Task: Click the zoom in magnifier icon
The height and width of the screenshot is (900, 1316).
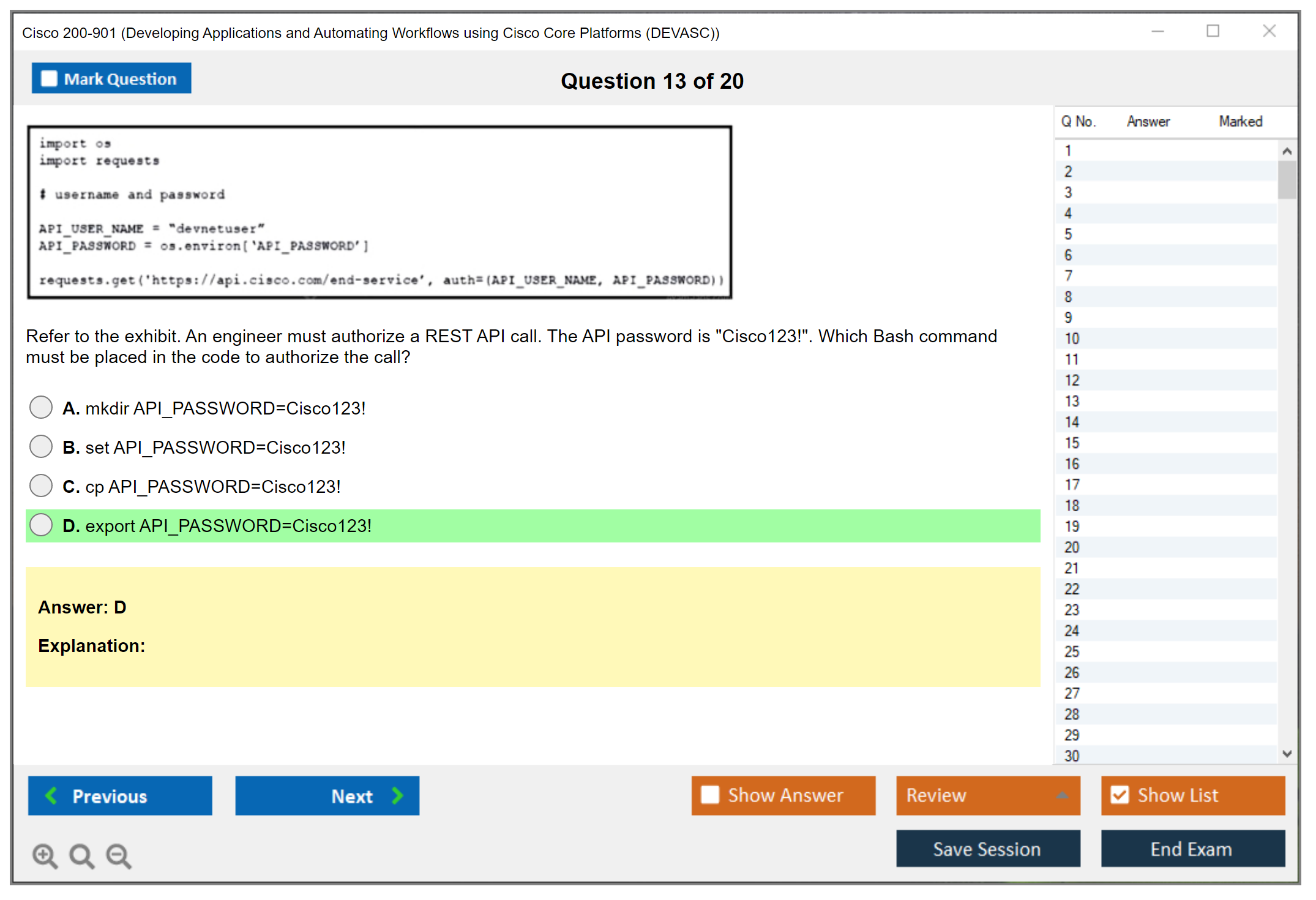Action: click(x=45, y=855)
